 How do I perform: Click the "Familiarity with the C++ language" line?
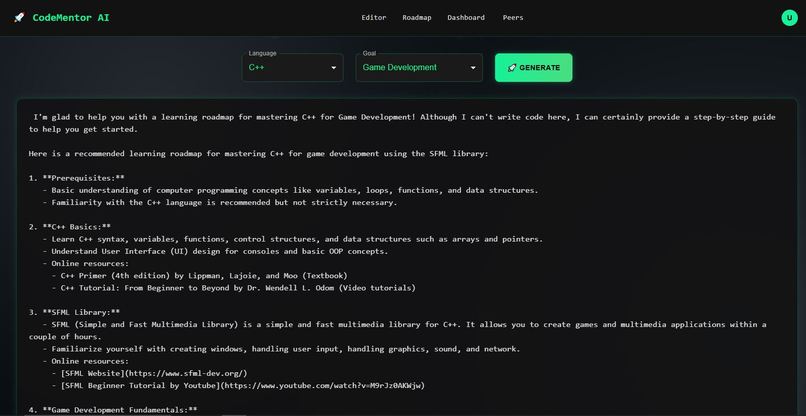coord(220,203)
